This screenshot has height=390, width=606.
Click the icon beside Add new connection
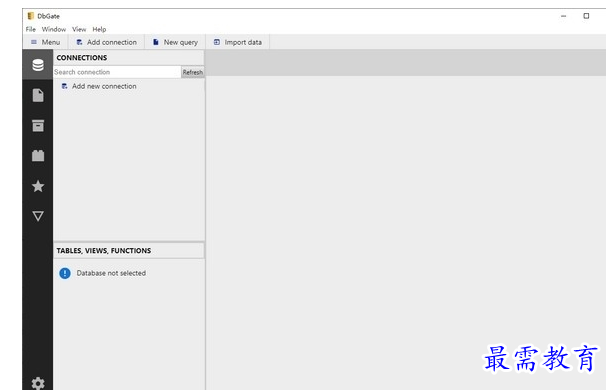tap(65, 86)
